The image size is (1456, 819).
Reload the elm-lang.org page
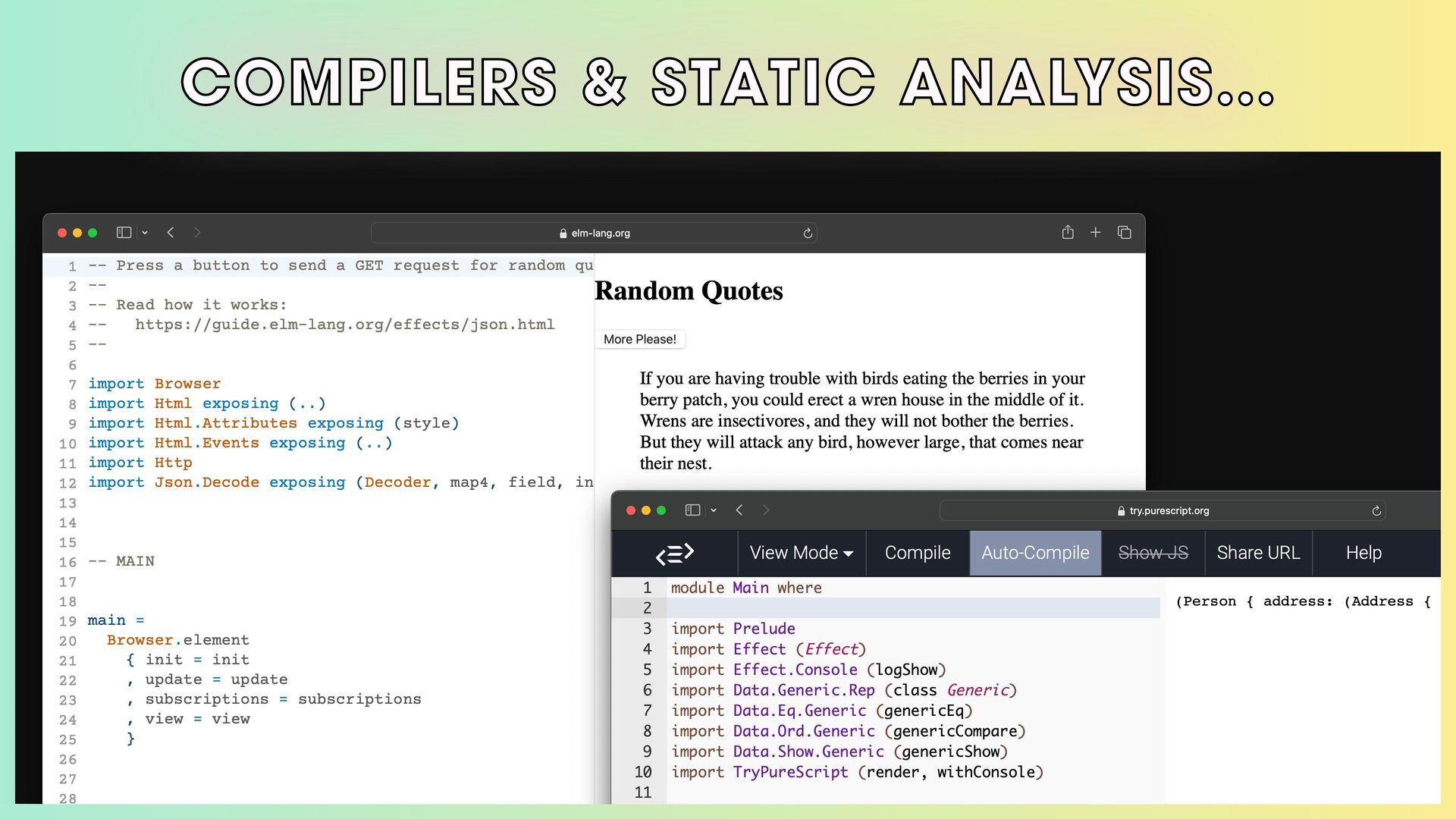pyautogui.click(x=808, y=234)
